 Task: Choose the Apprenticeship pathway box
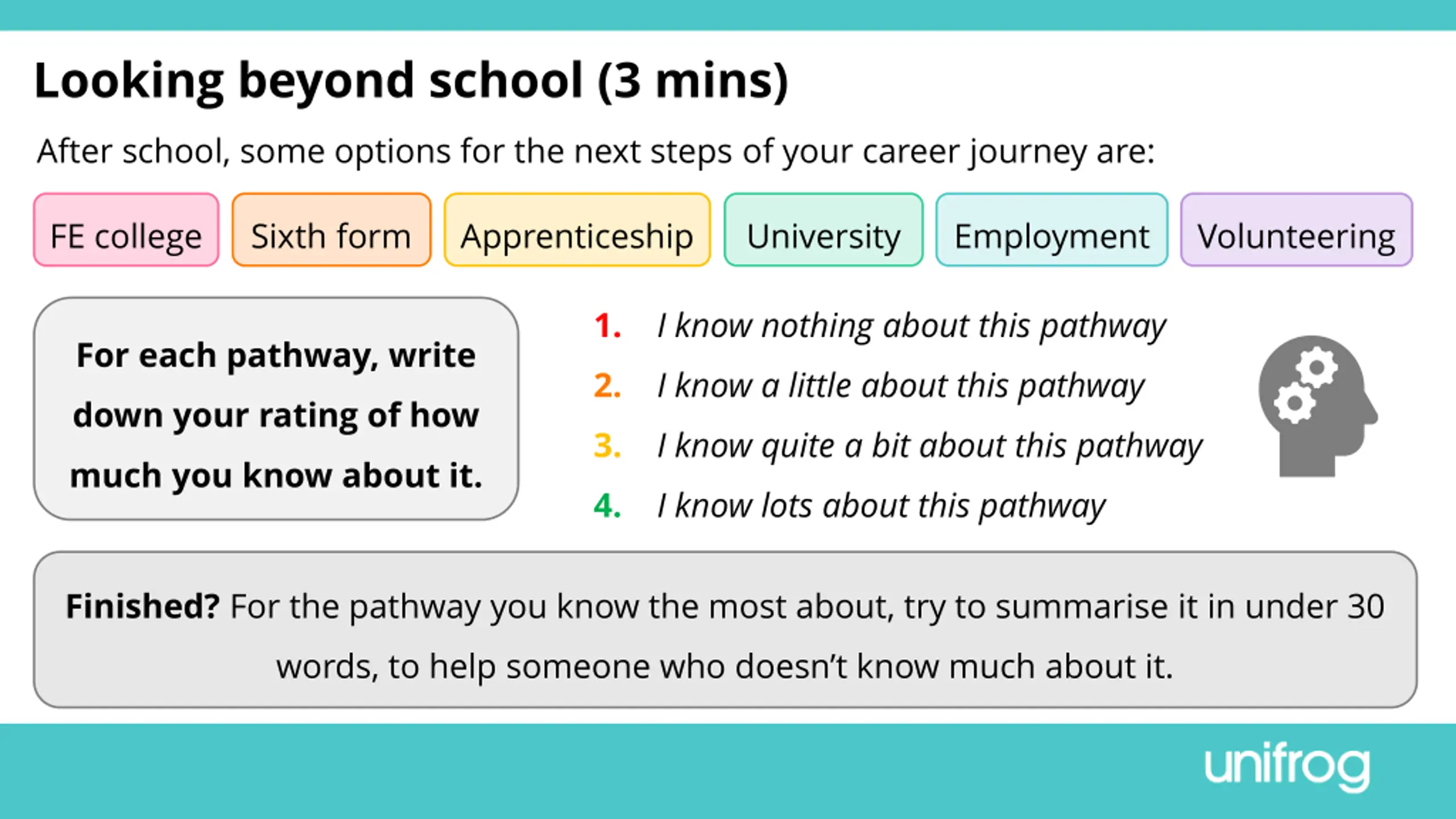[x=577, y=230]
